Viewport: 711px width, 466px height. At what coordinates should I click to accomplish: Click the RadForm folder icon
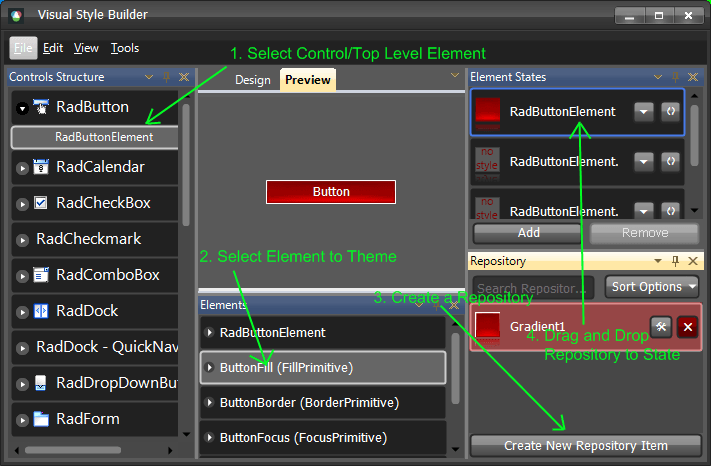[41, 419]
